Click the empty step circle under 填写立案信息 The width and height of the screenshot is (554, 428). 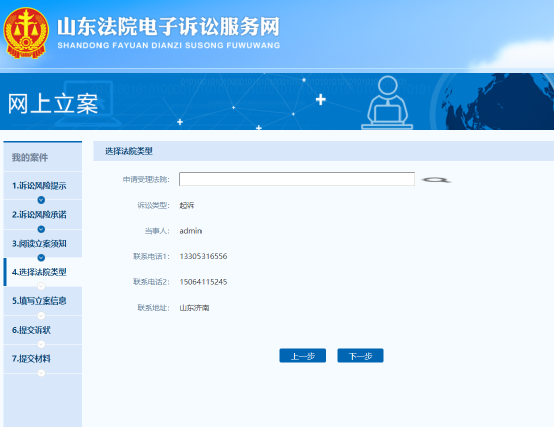click(41, 315)
